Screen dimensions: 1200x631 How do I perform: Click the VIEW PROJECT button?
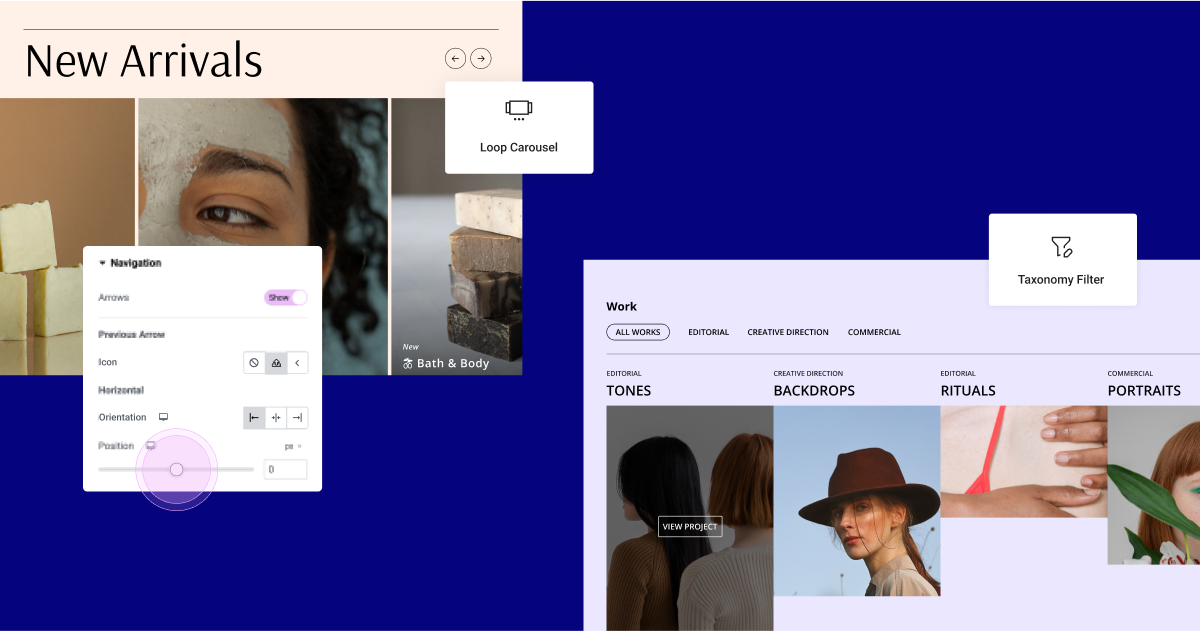pos(690,527)
